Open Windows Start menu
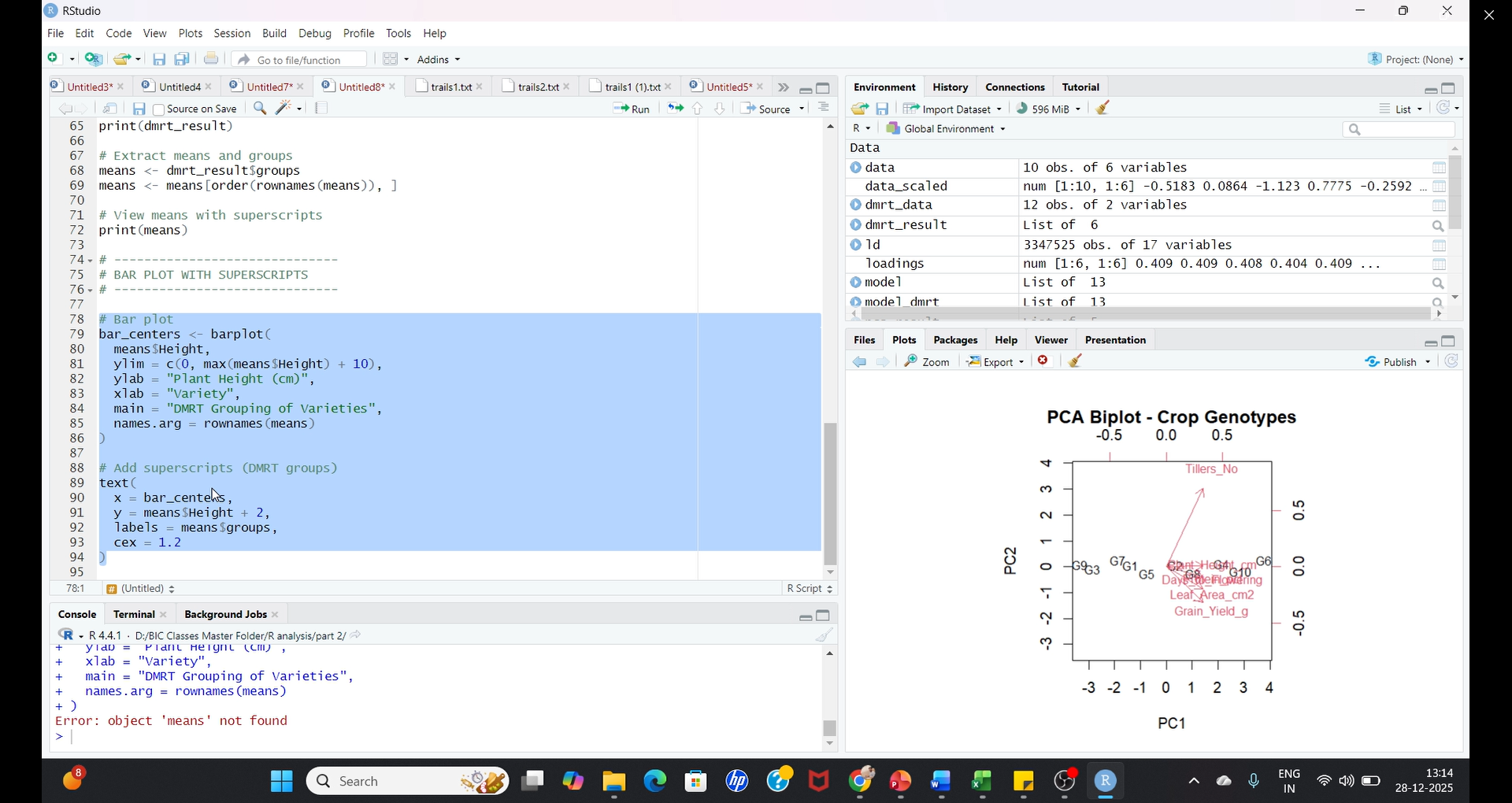The width and height of the screenshot is (1512, 803). click(281, 782)
